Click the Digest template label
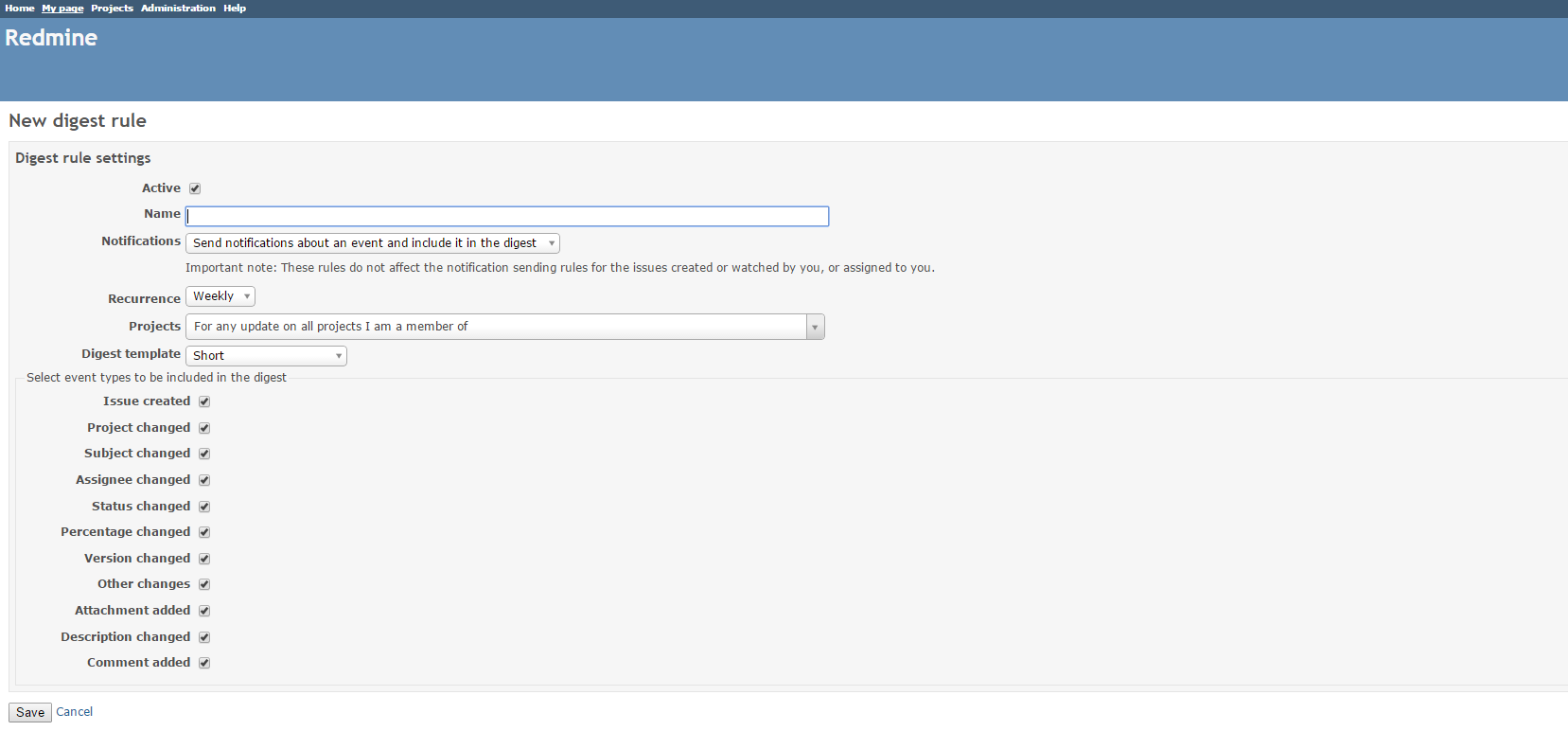 tap(131, 354)
